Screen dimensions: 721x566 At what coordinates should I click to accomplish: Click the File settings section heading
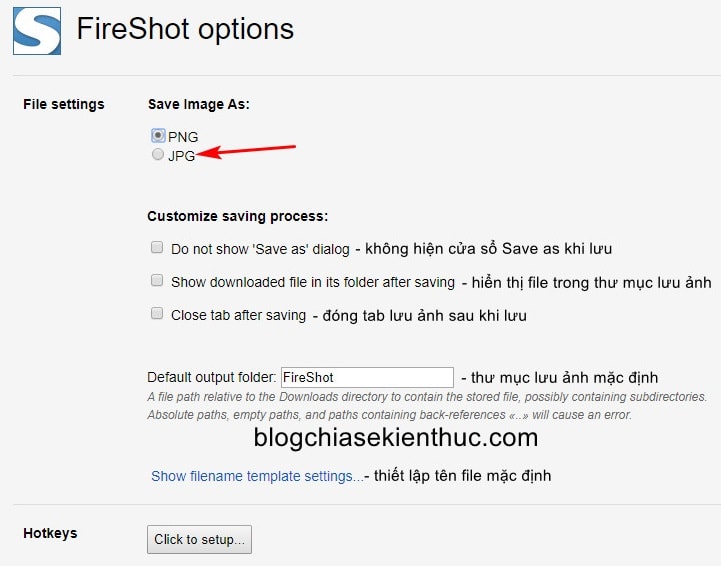pos(63,104)
